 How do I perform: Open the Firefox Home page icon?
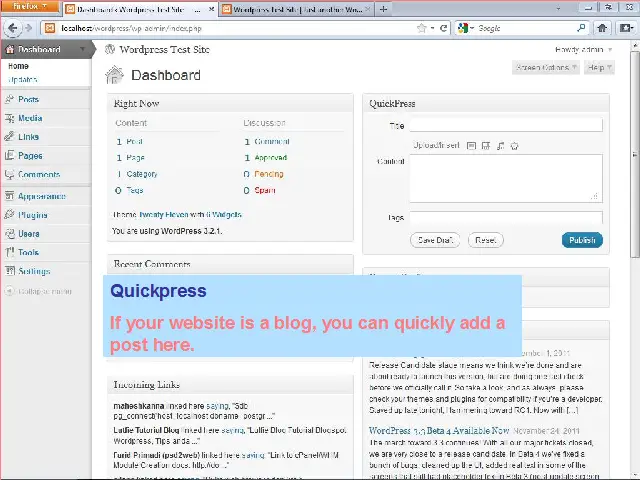click(x=602, y=28)
